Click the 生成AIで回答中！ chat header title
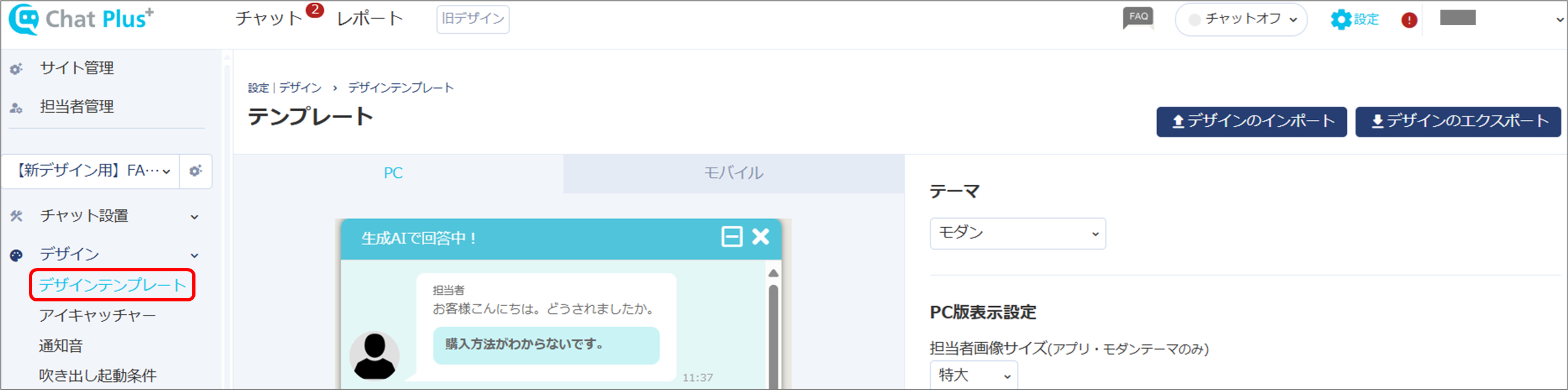The width and height of the screenshot is (1568, 390). (x=419, y=239)
